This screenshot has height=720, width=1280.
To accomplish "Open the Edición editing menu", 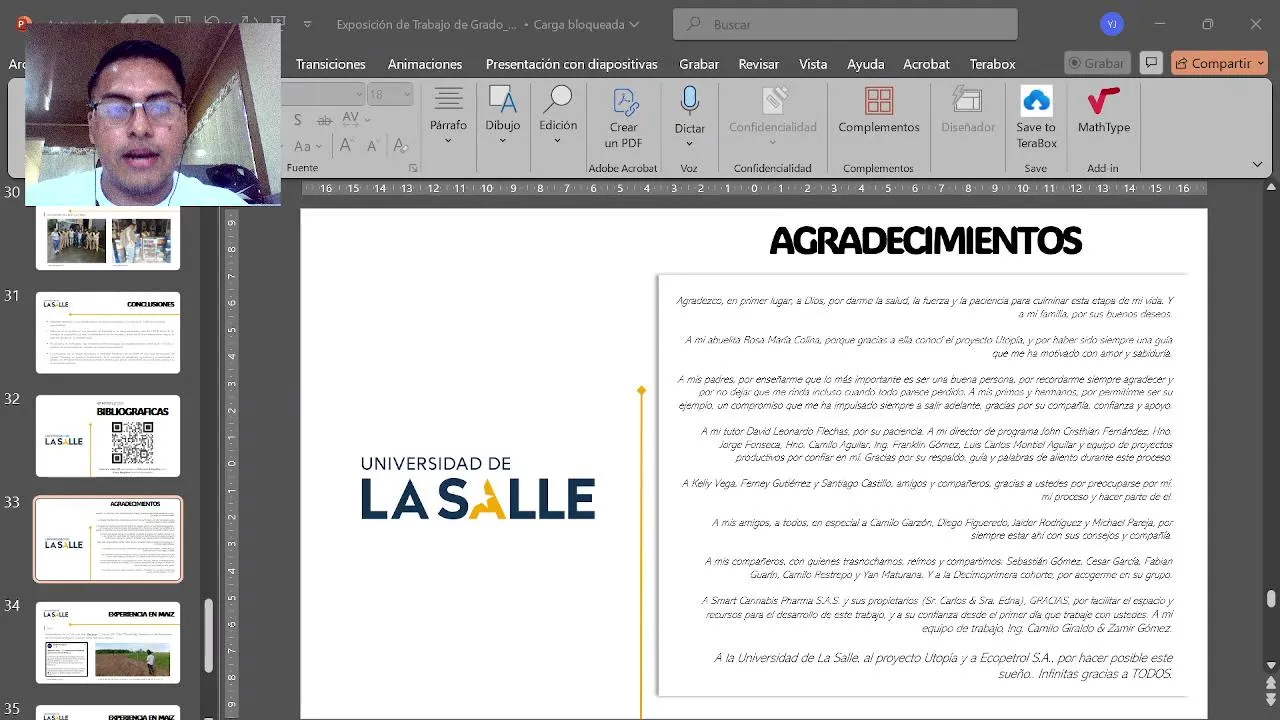I will click(557, 115).
